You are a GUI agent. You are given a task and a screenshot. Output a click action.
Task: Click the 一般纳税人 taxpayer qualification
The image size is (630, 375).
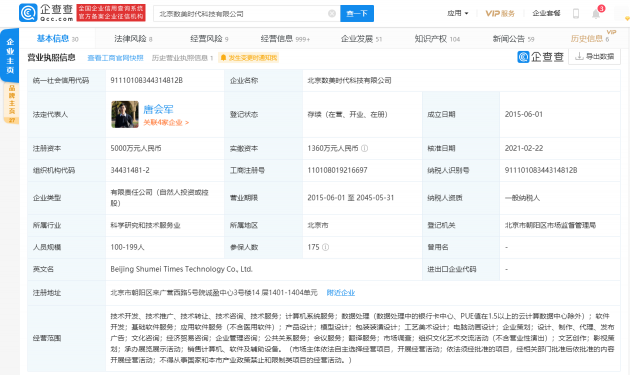coord(522,198)
